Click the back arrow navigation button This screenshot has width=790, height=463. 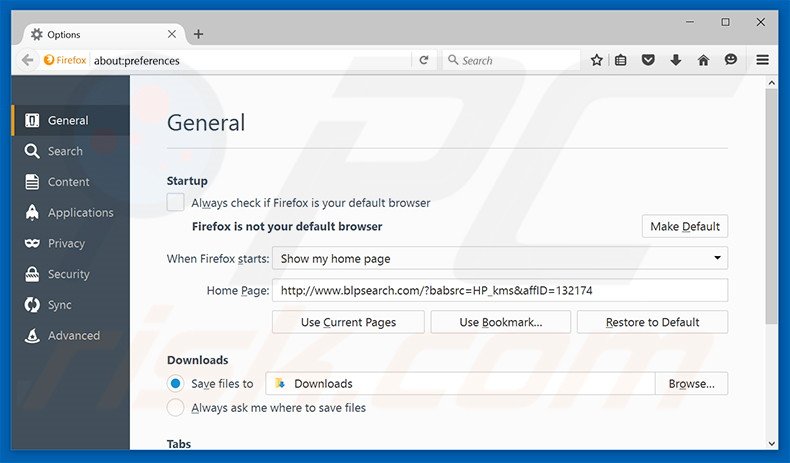coord(27,60)
